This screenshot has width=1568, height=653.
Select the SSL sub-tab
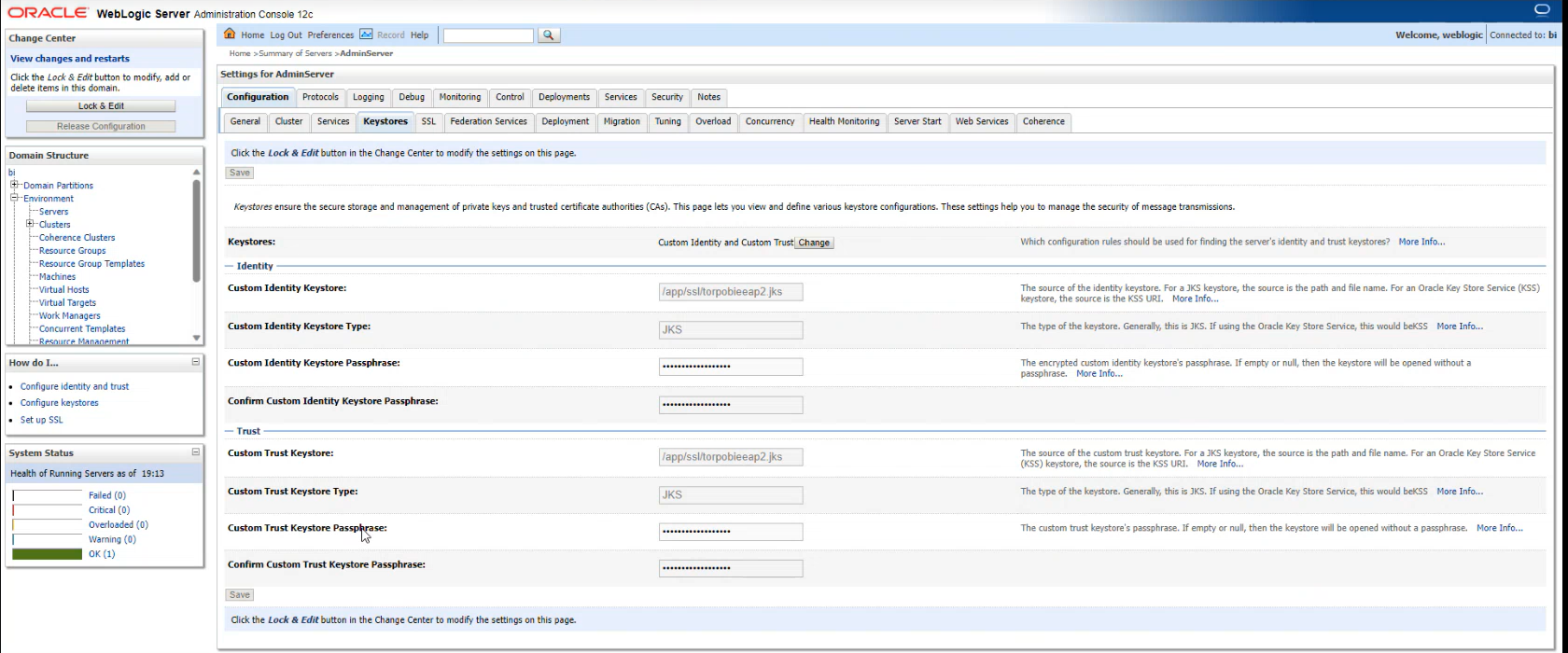(x=428, y=121)
